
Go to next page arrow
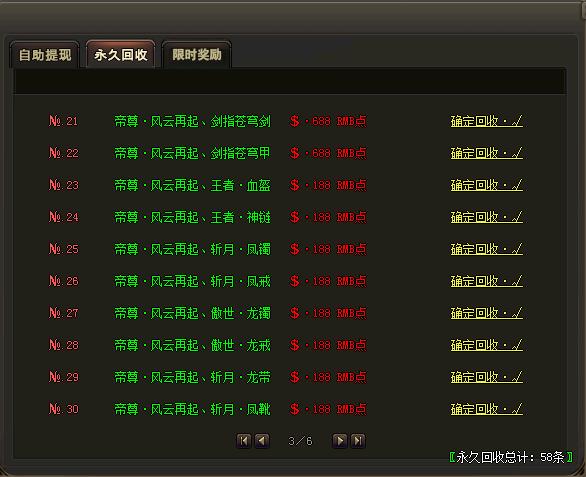coord(340,441)
